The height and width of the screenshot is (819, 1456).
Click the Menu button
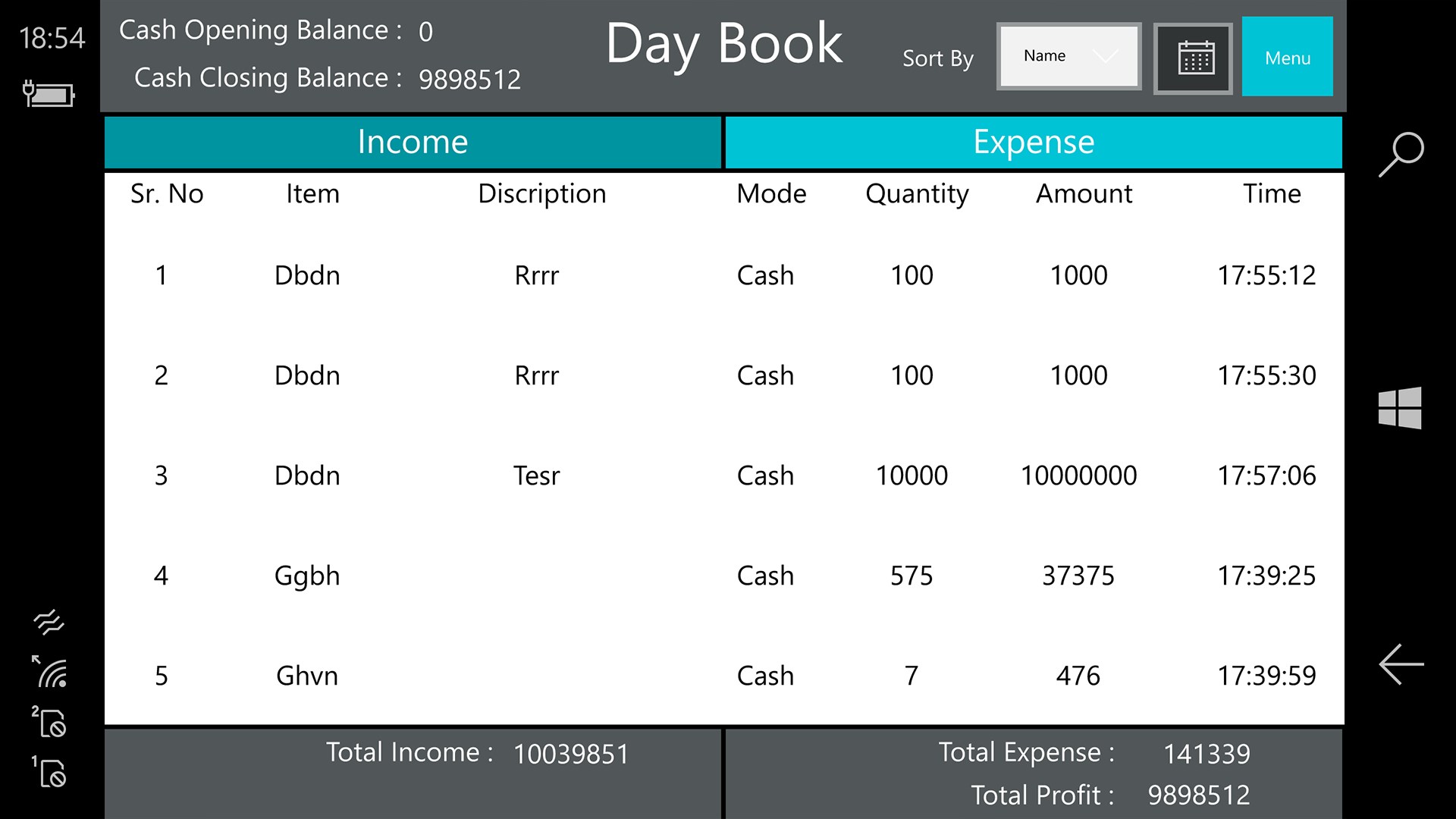[x=1287, y=57]
